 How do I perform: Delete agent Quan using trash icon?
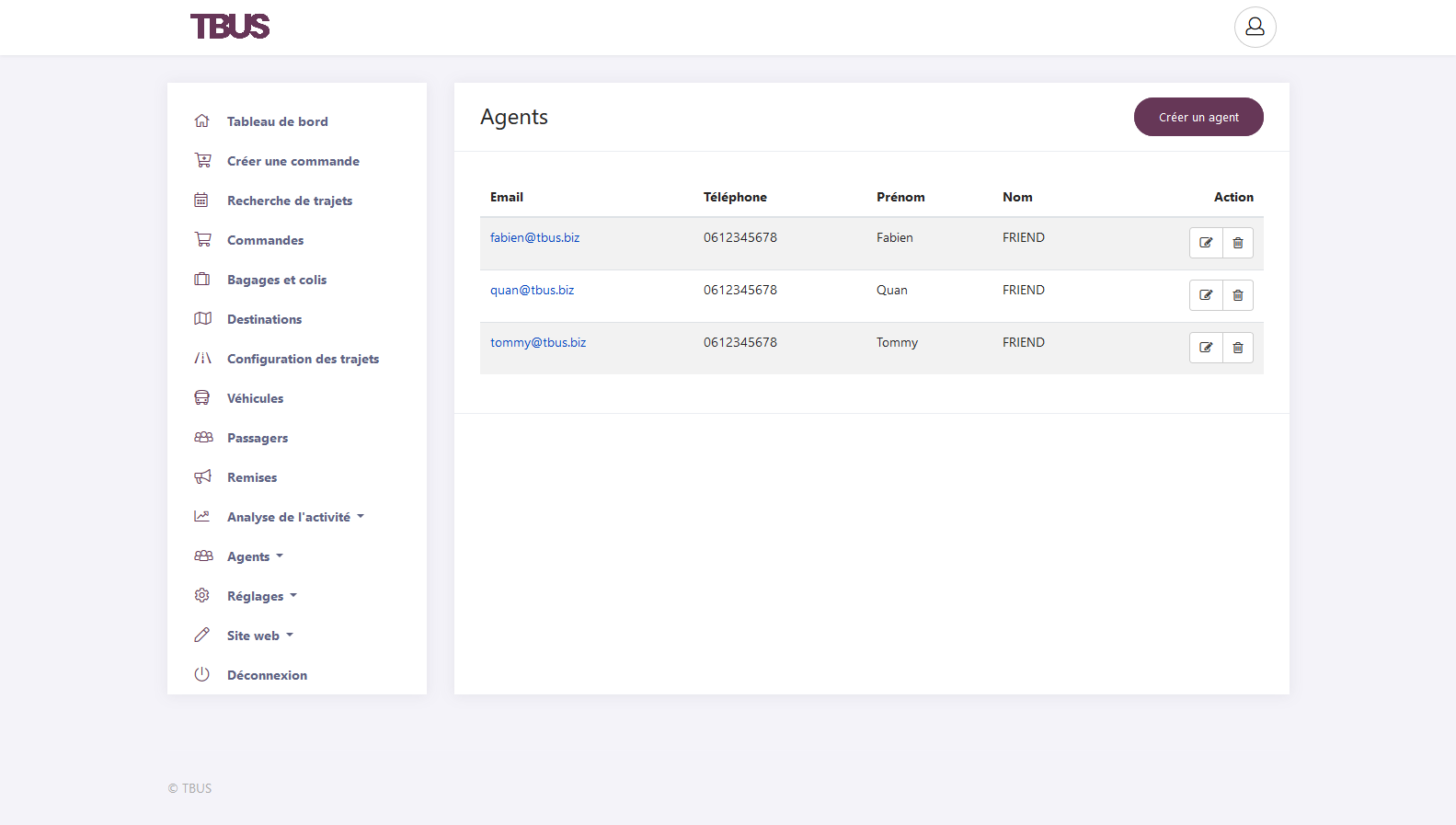pos(1238,295)
